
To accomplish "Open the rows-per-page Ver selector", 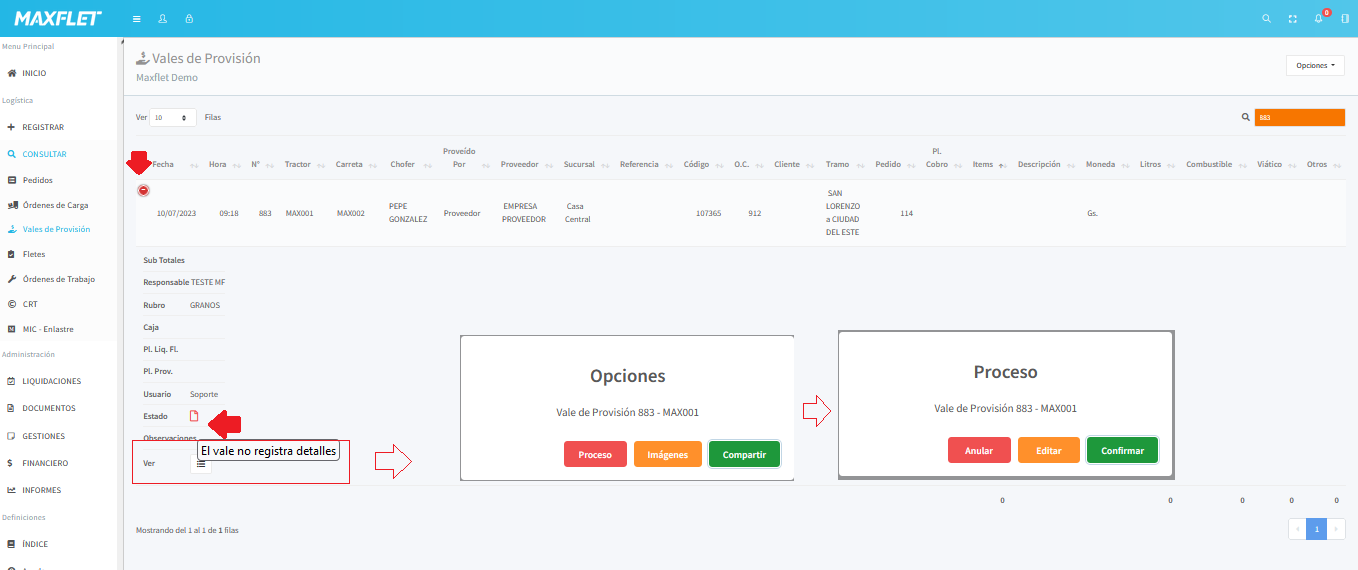I will [173, 117].
